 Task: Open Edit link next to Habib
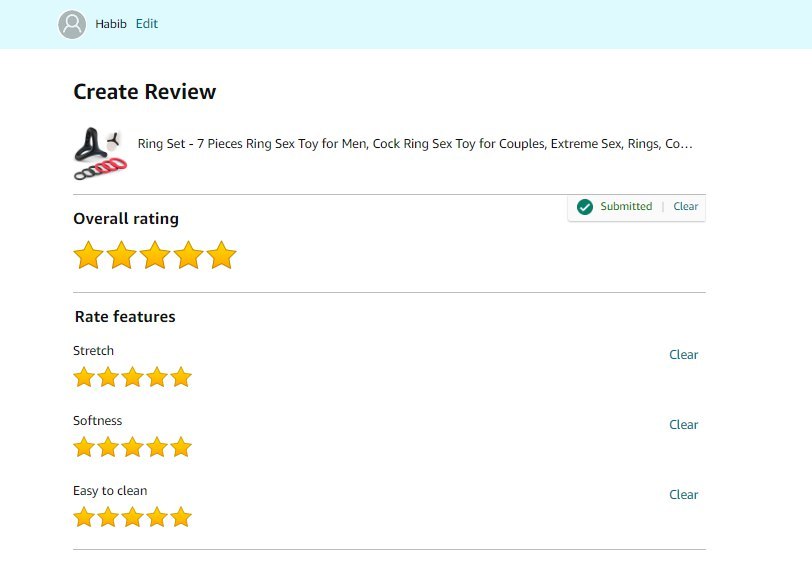147,24
